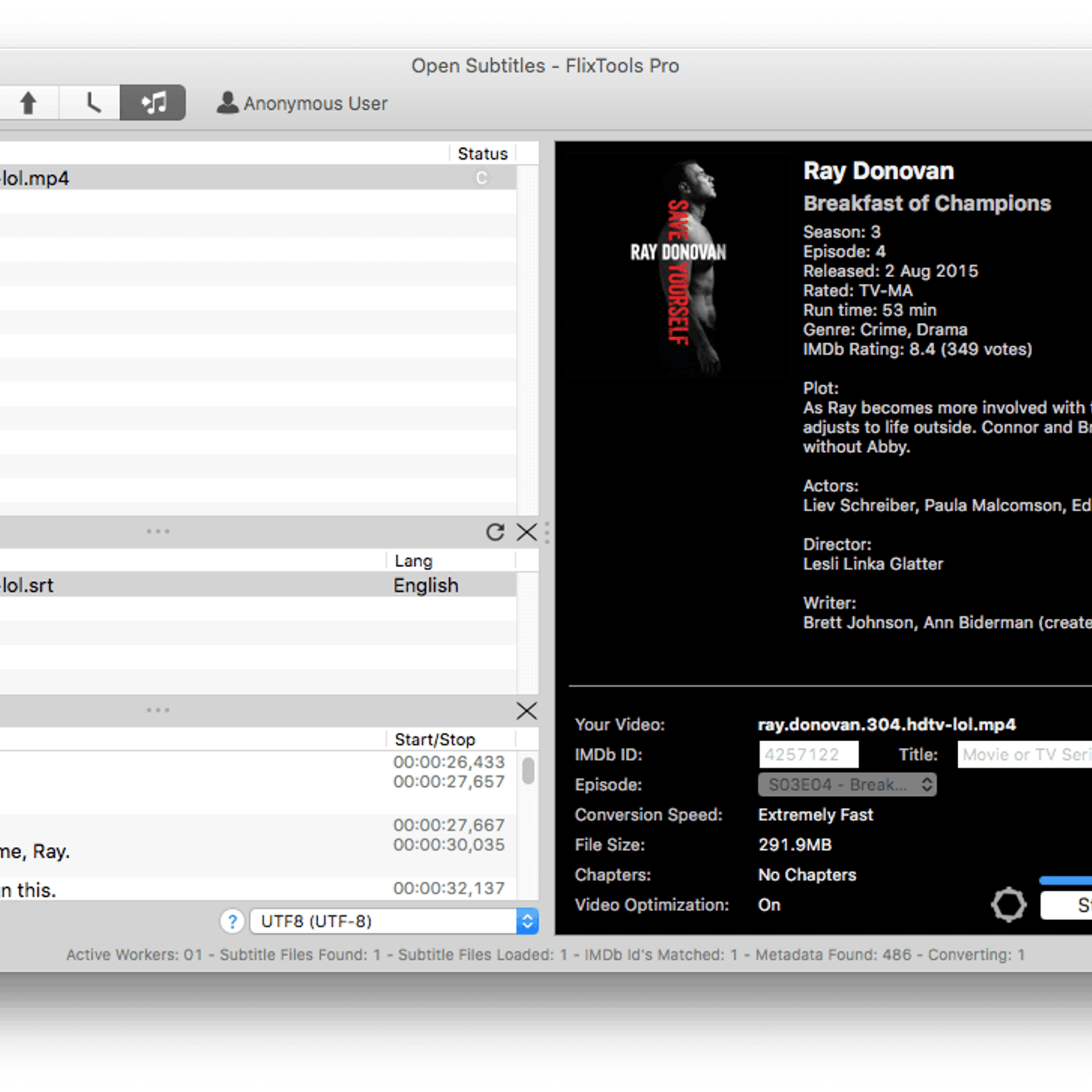Screen dimensions: 1092x1092
Task: Click the IMDb ID field 4257122
Action: tap(809, 754)
